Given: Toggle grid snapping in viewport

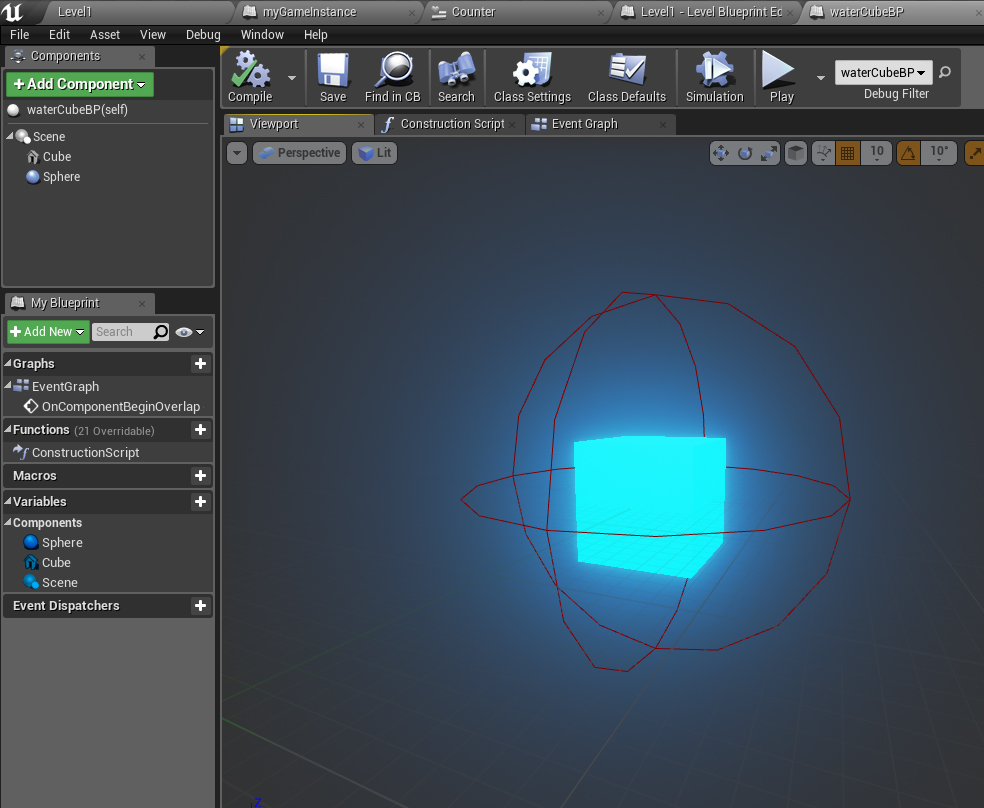Looking at the screenshot, I should 848,153.
